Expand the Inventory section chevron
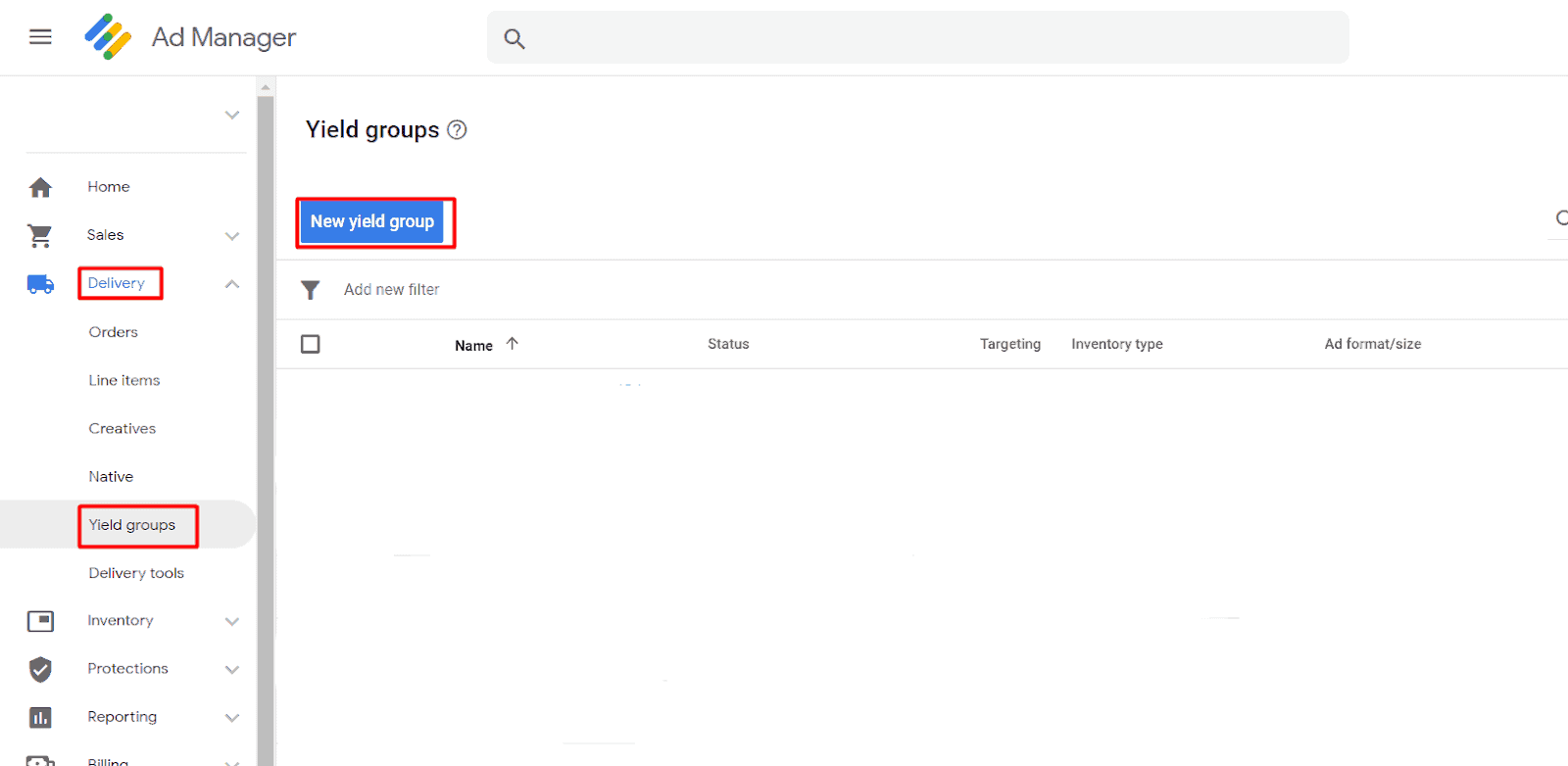 coord(232,621)
